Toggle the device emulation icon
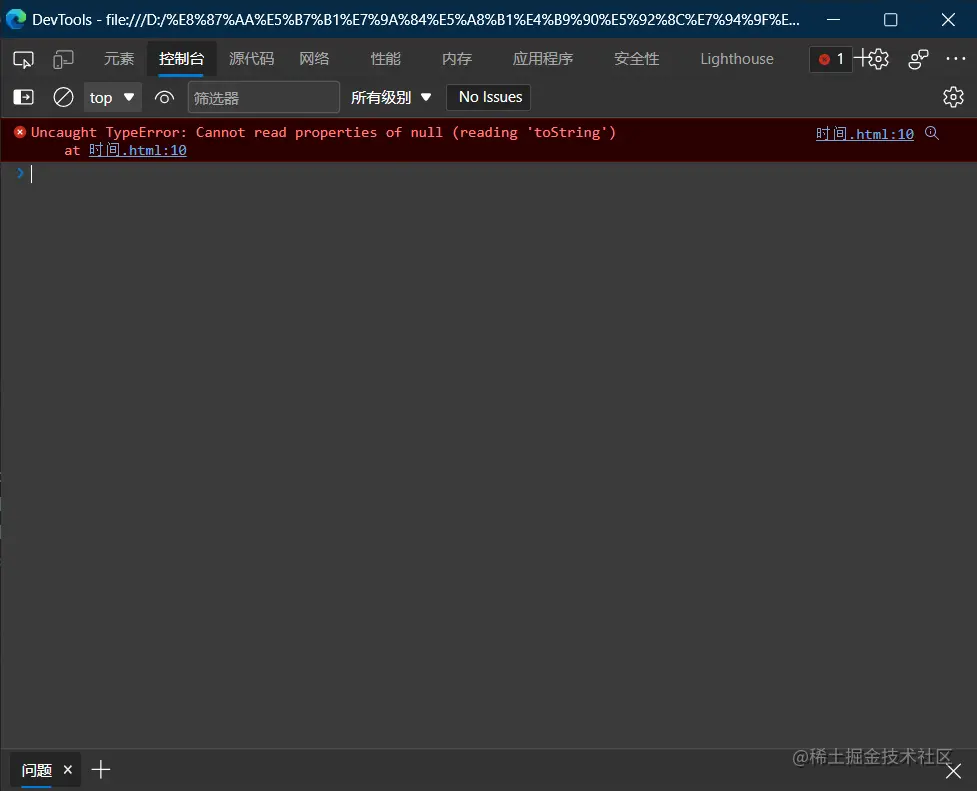This screenshot has height=791, width=977. pyautogui.click(x=63, y=60)
